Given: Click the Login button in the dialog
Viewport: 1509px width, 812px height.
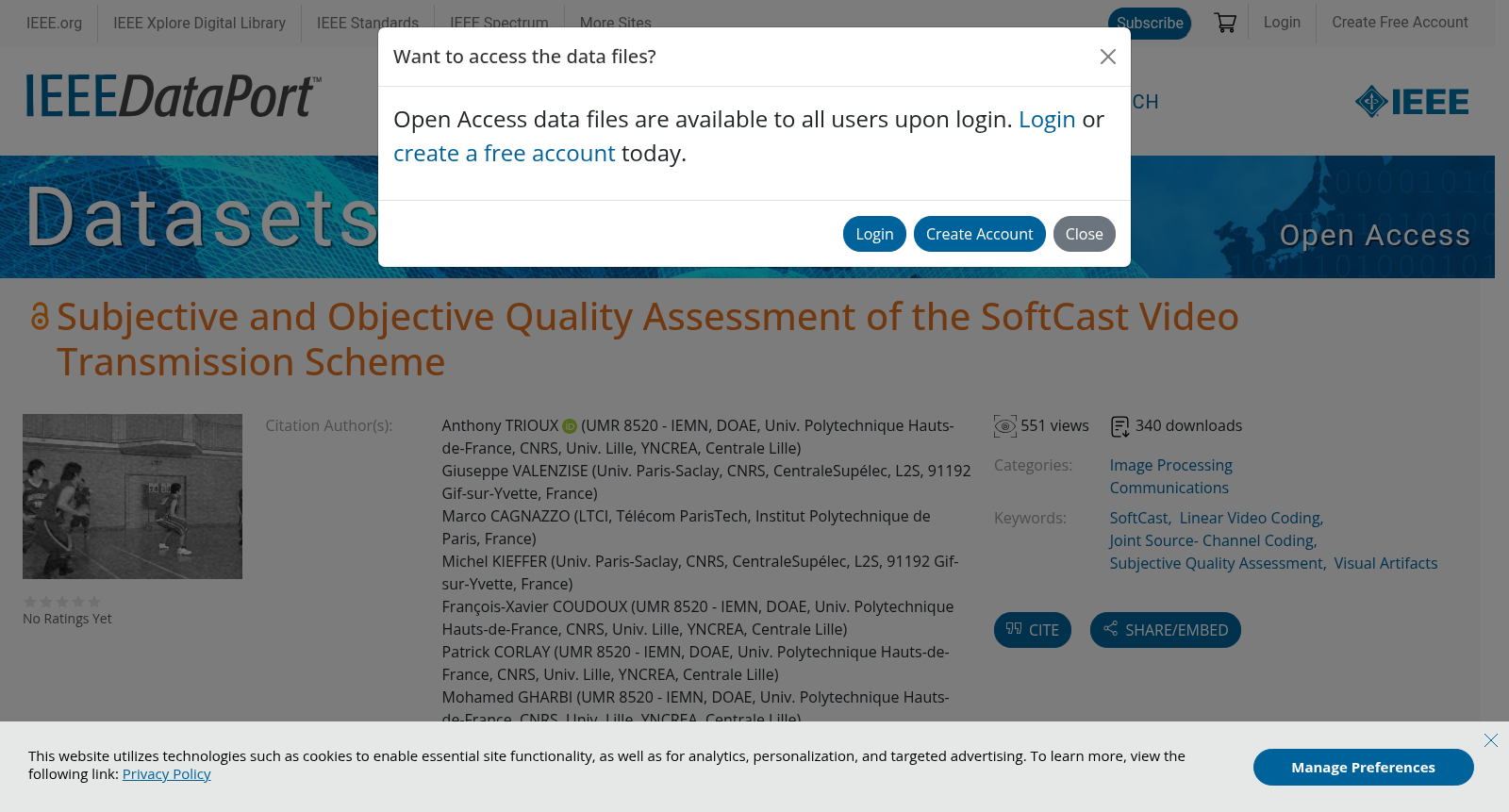Looking at the screenshot, I should pyautogui.click(x=874, y=234).
